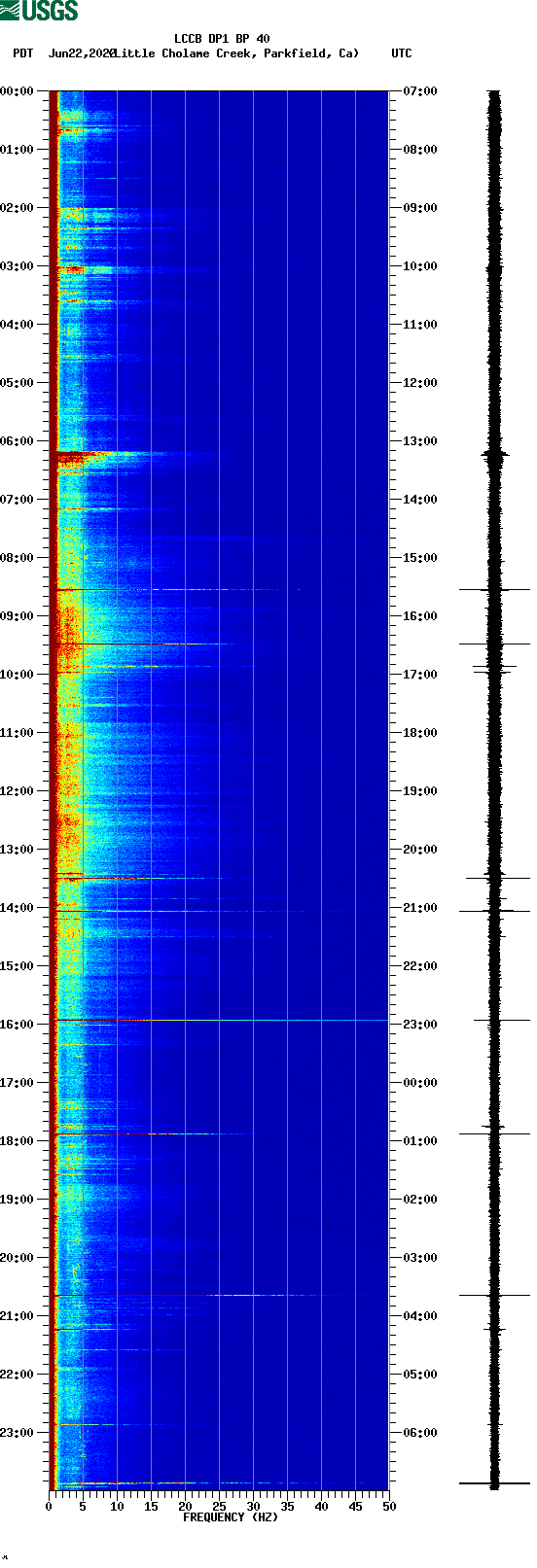Click the 16:00 label on PDT axis
The width and height of the screenshot is (537, 1568).
pyautogui.click(x=18, y=1025)
